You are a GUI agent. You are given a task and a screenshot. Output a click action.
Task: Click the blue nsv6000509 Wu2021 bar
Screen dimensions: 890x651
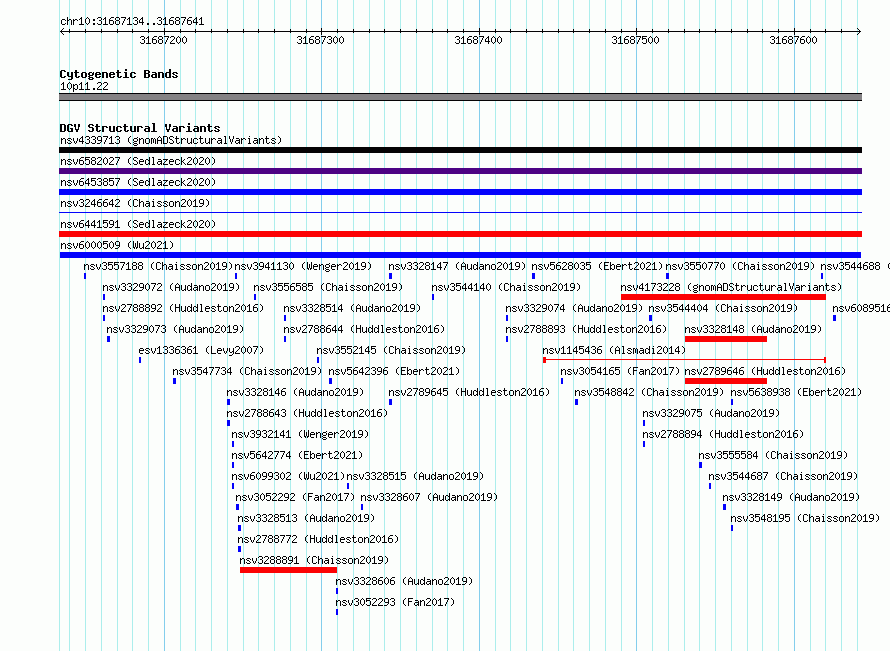point(460,255)
